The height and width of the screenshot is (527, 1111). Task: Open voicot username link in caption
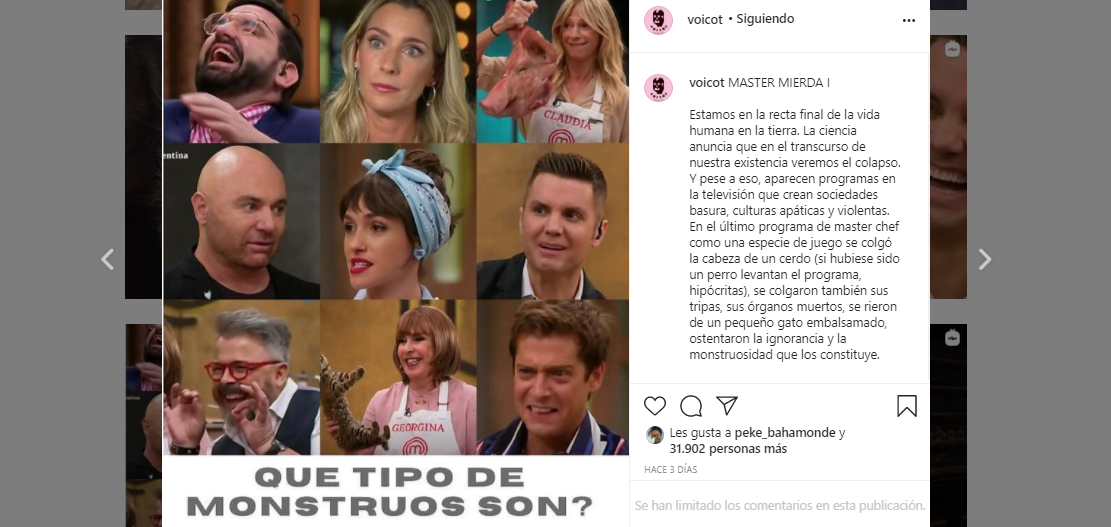pos(707,83)
